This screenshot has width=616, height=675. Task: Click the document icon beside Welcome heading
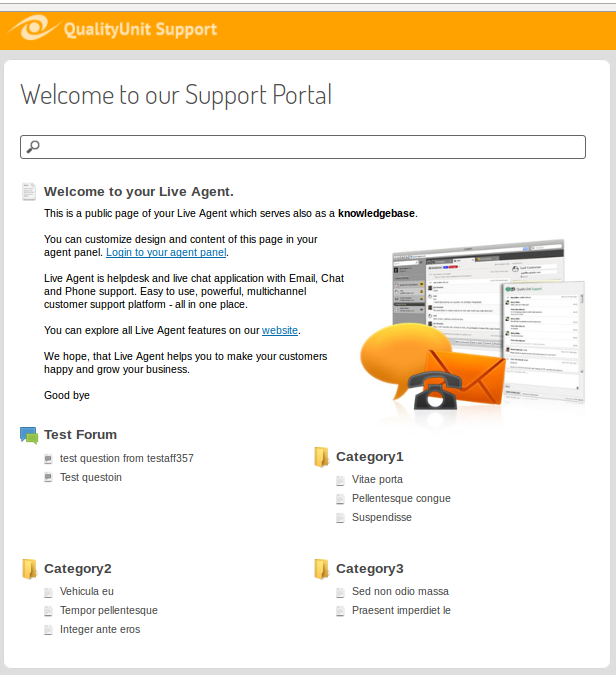coord(29,192)
